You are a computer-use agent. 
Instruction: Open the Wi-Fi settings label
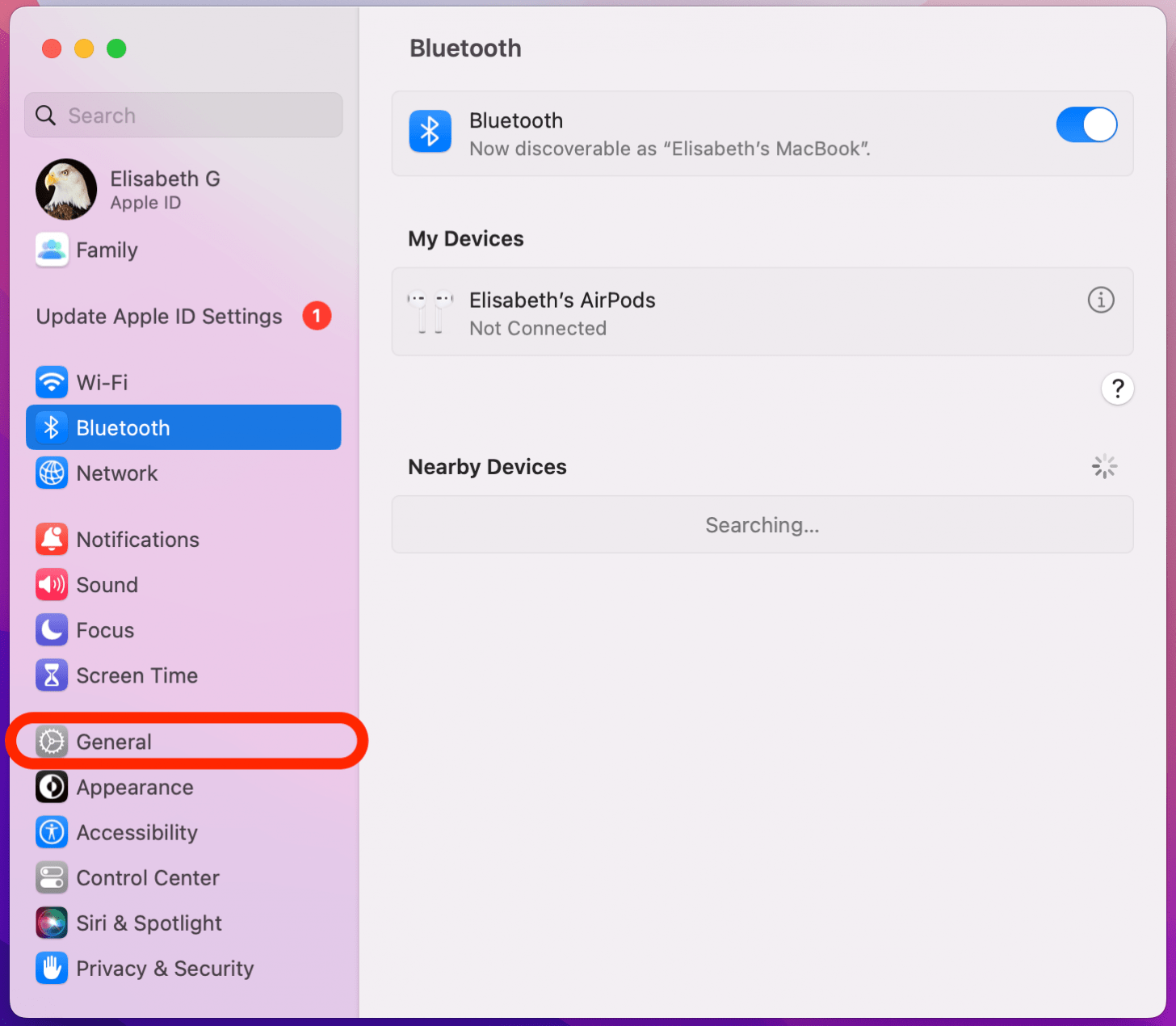tap(102, 382)
